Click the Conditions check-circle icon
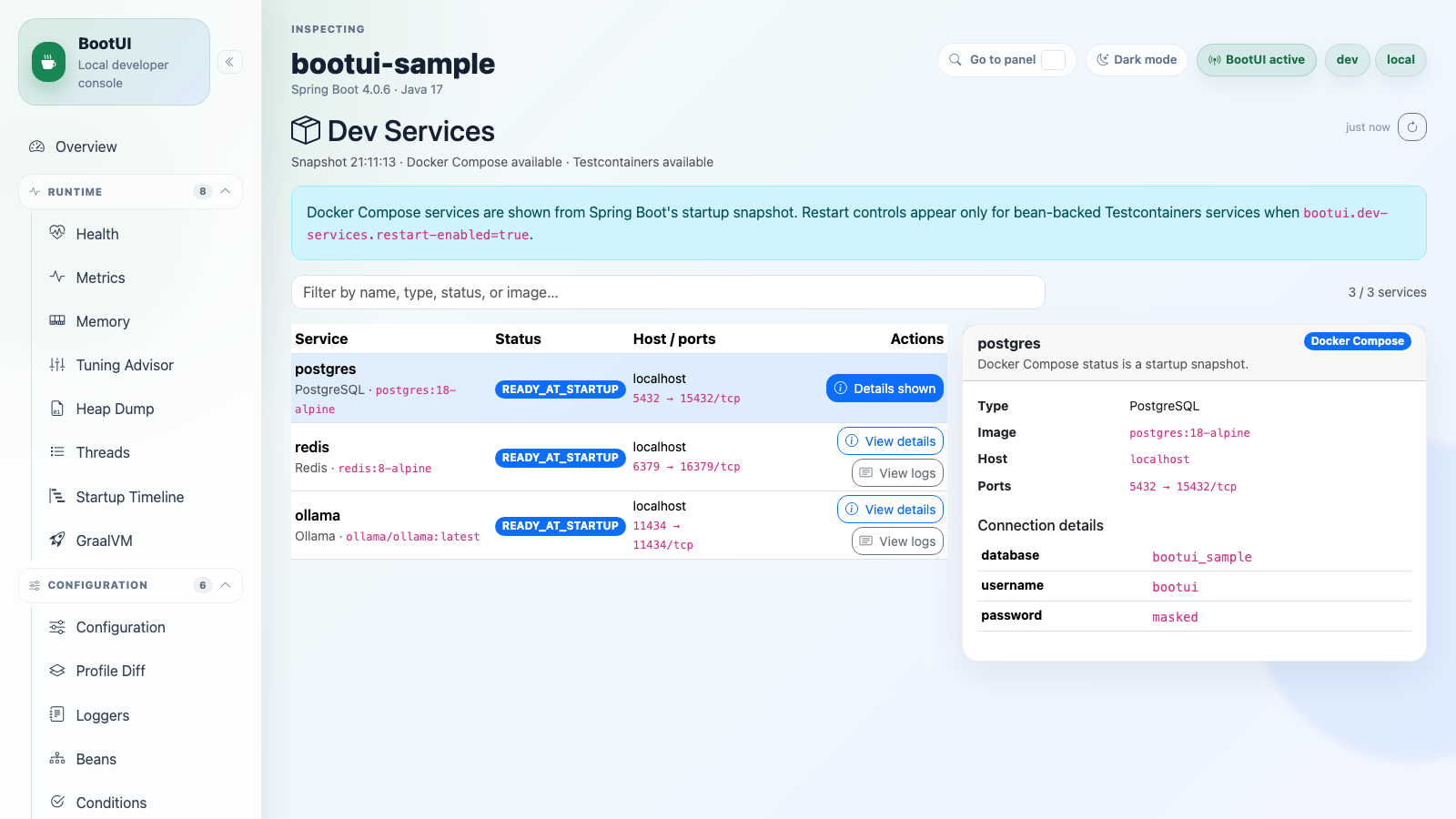 click(57, 802)
